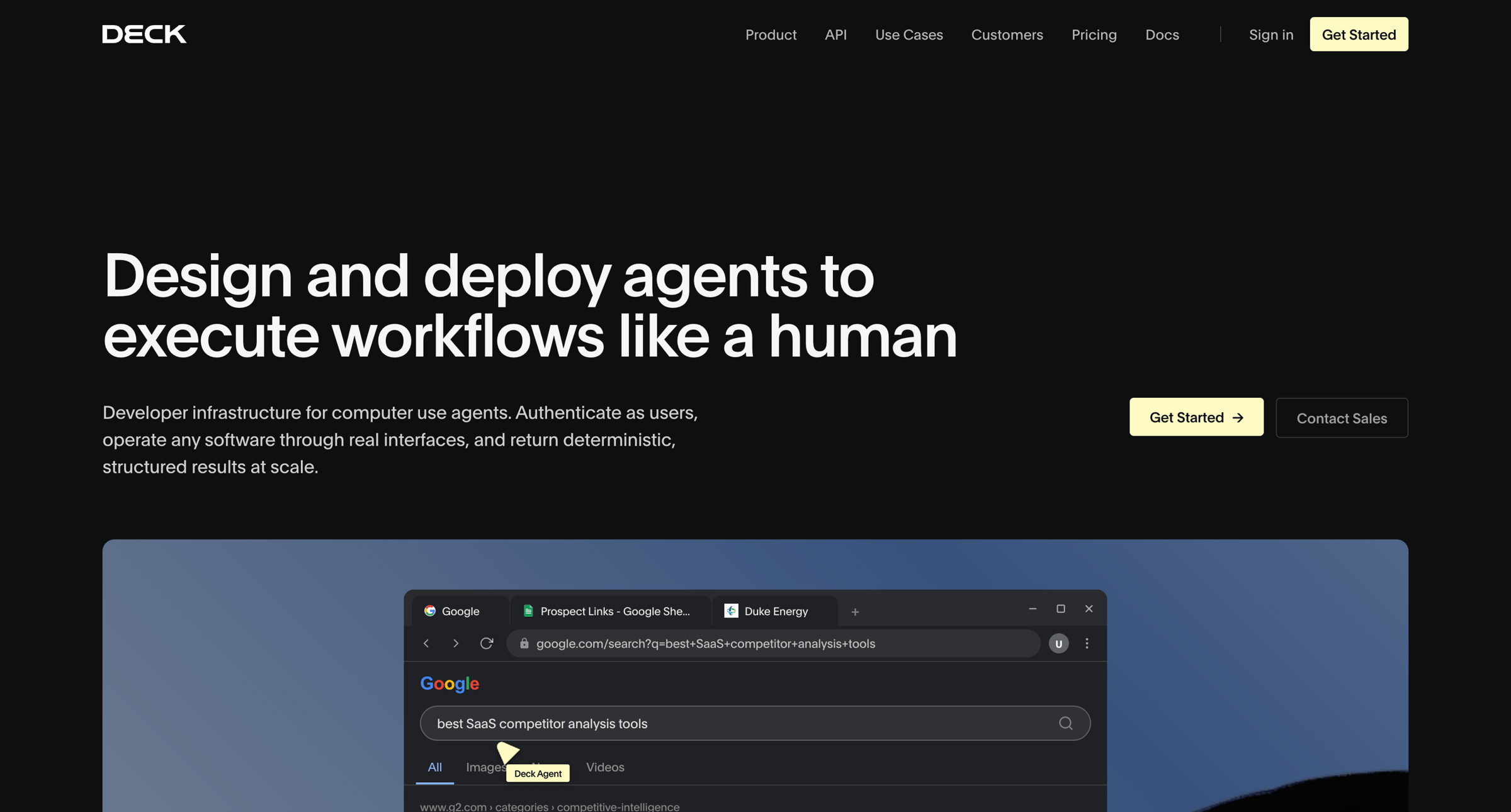
Task: View the Pricing page
Action: tap(1094, 35)
